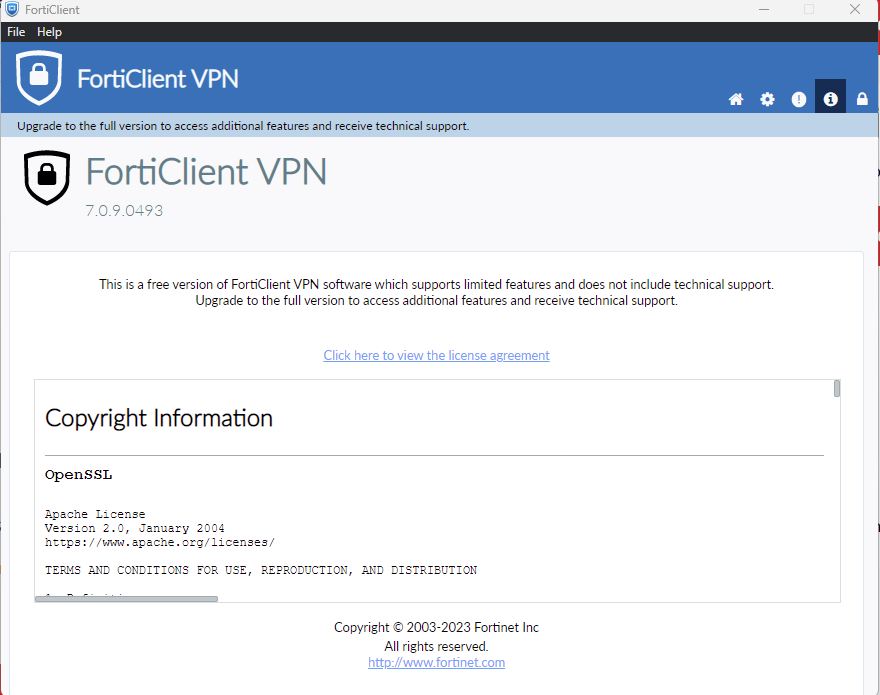Click the Apache licenses URL text
The width and height of the screenshot is (880, 695).
(x=160, y=542)
